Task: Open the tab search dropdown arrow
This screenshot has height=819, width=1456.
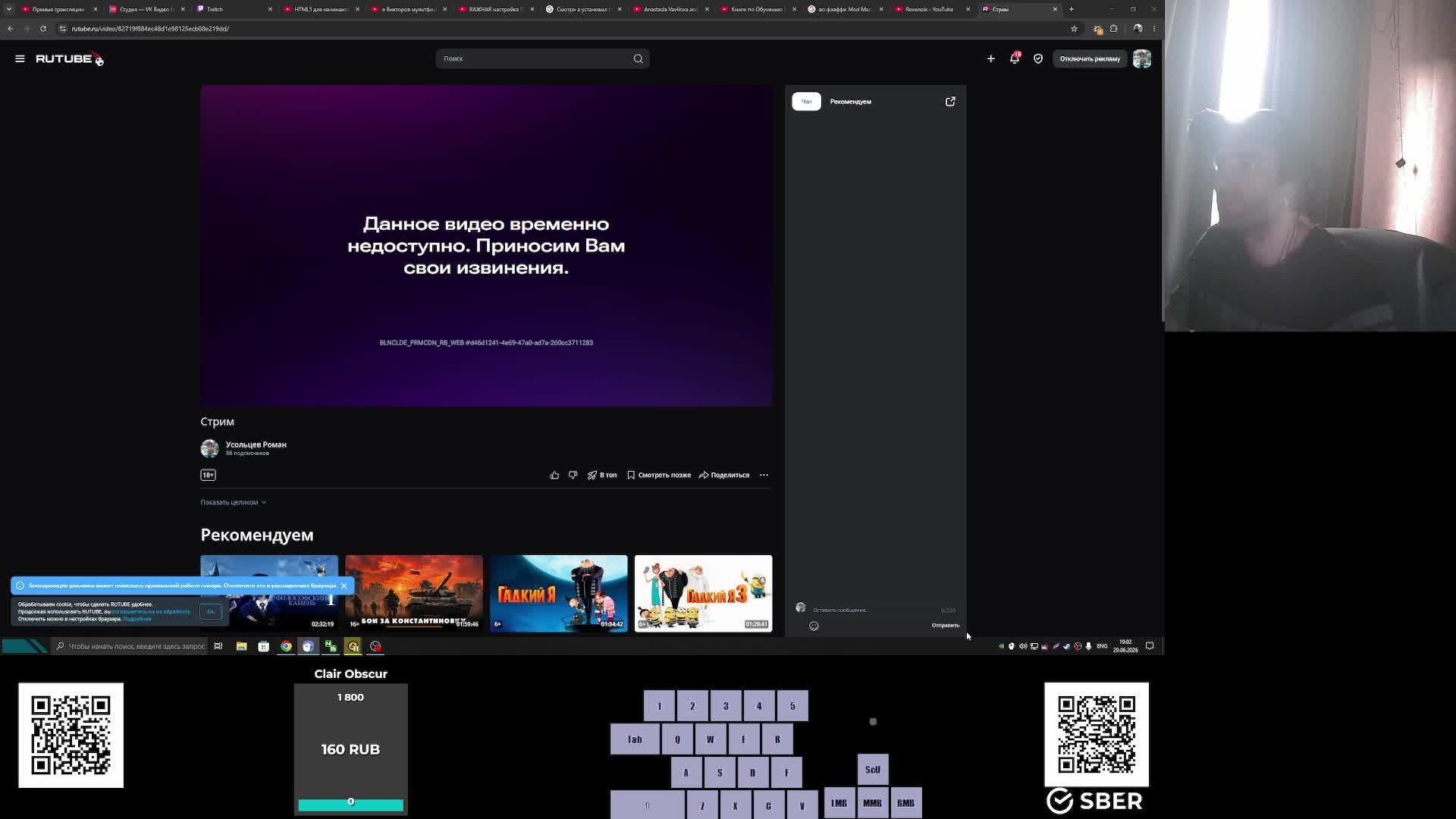Action: click(x=8, y=9)
